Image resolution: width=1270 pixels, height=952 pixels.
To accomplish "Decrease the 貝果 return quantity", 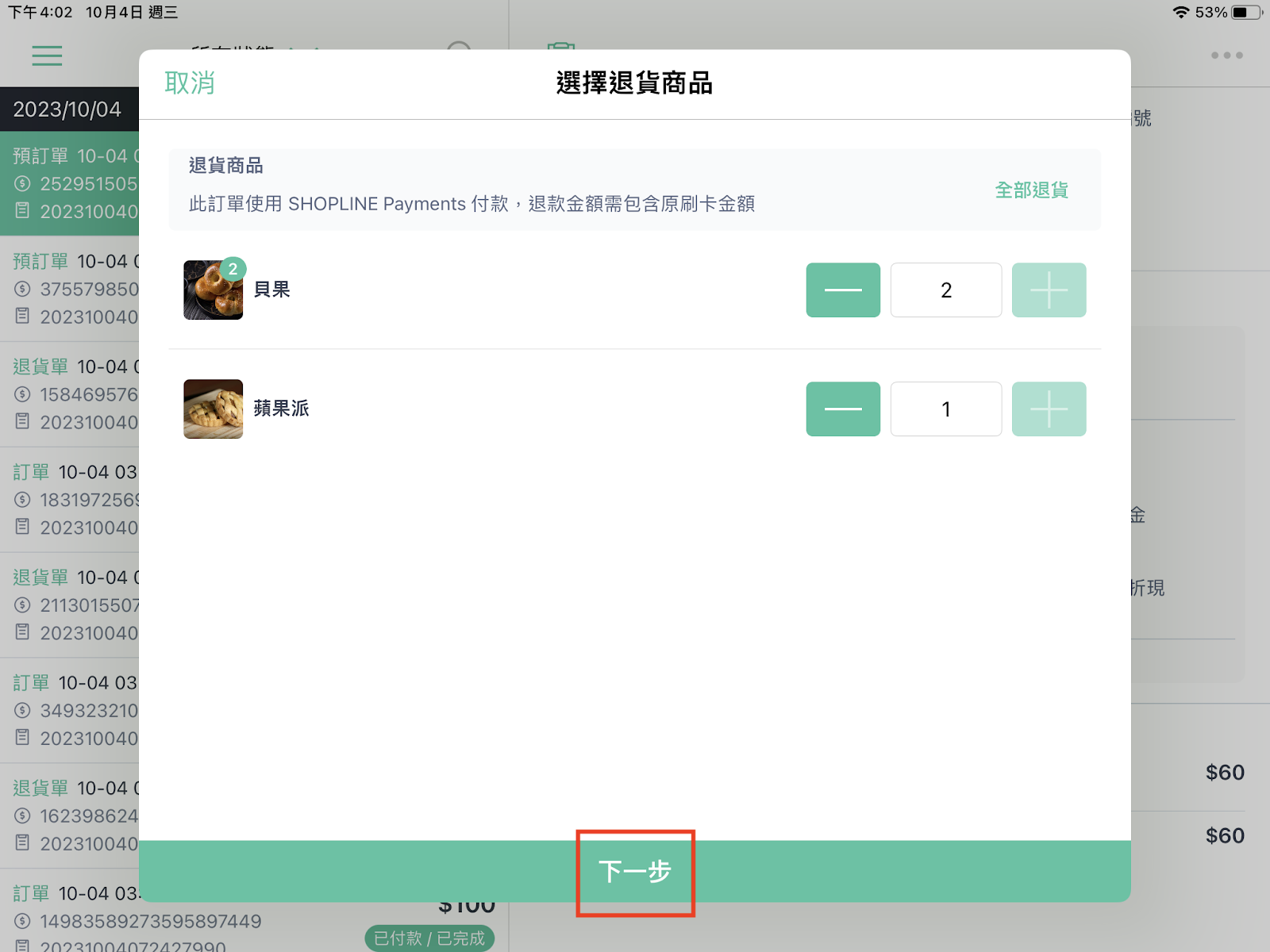I will click(x=843, y=290).
